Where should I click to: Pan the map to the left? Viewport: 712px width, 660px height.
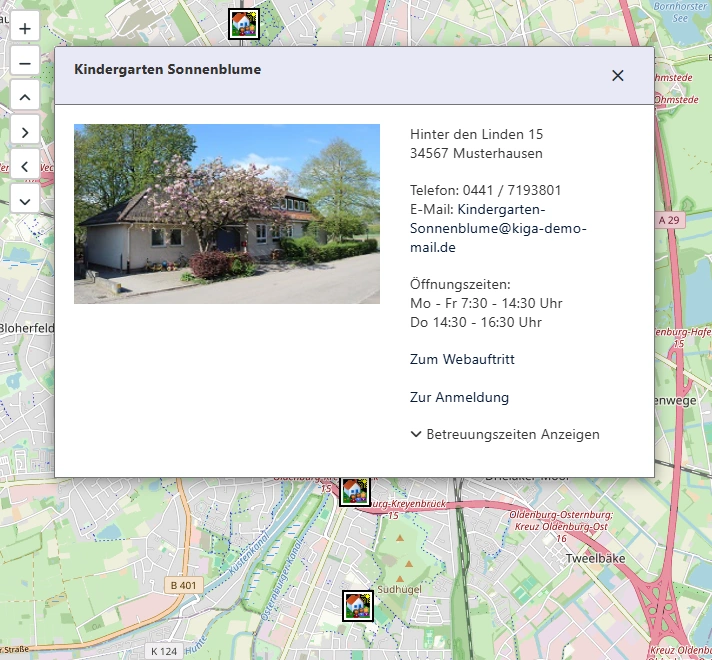tap(25, 164)
